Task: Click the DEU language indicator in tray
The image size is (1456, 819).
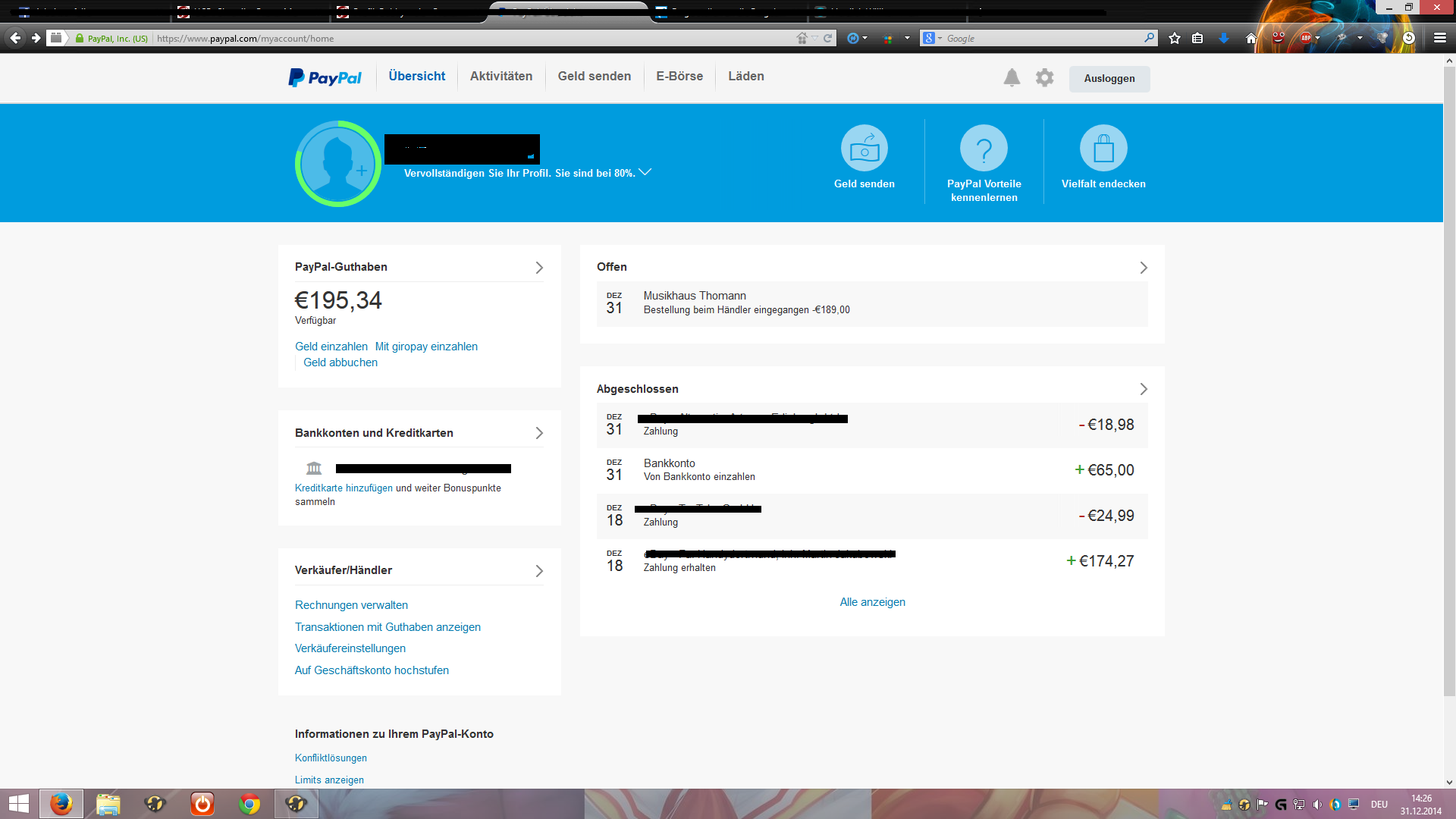Action: (1379, 805)
